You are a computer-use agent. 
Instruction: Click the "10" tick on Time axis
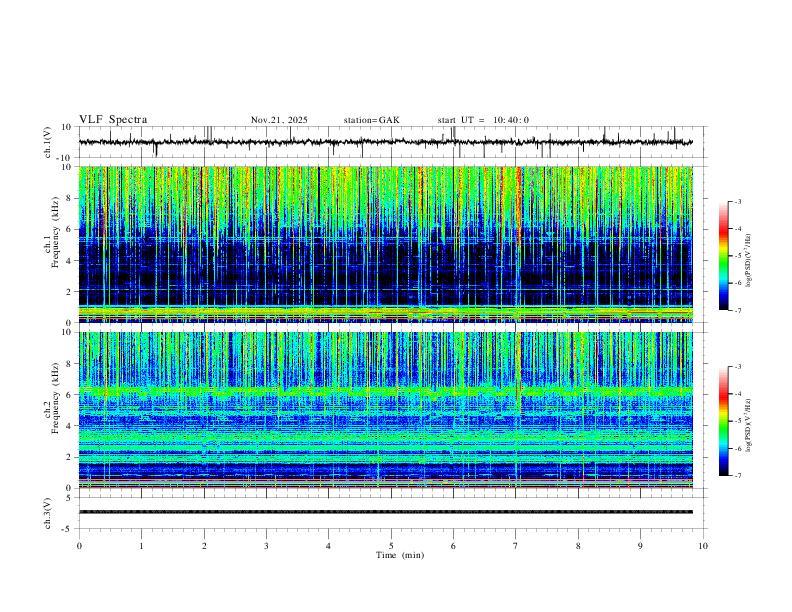[x=703, y=546]
